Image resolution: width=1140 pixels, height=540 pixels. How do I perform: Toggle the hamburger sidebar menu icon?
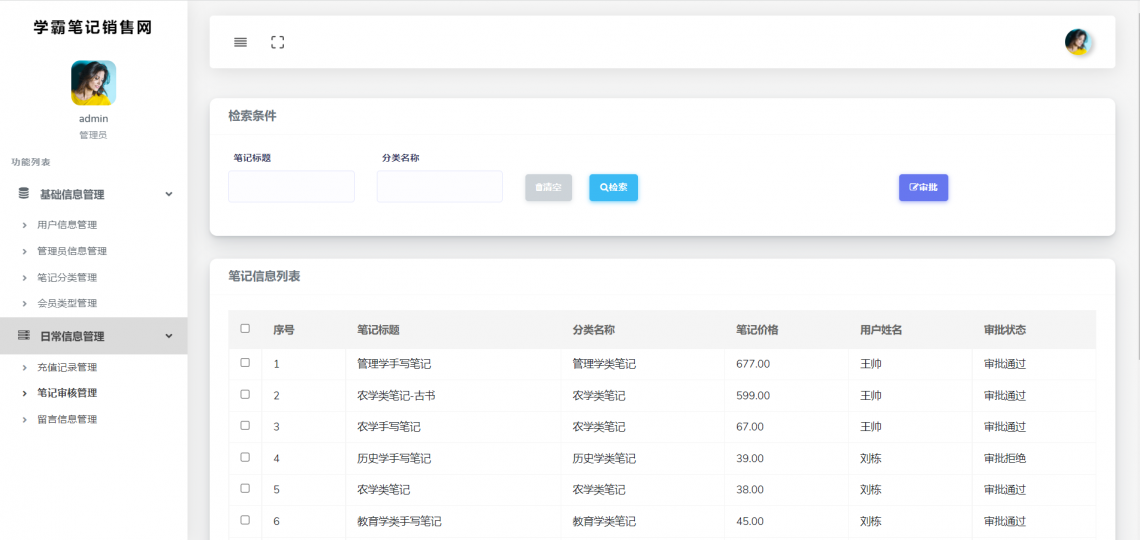[x=240, y=42]
